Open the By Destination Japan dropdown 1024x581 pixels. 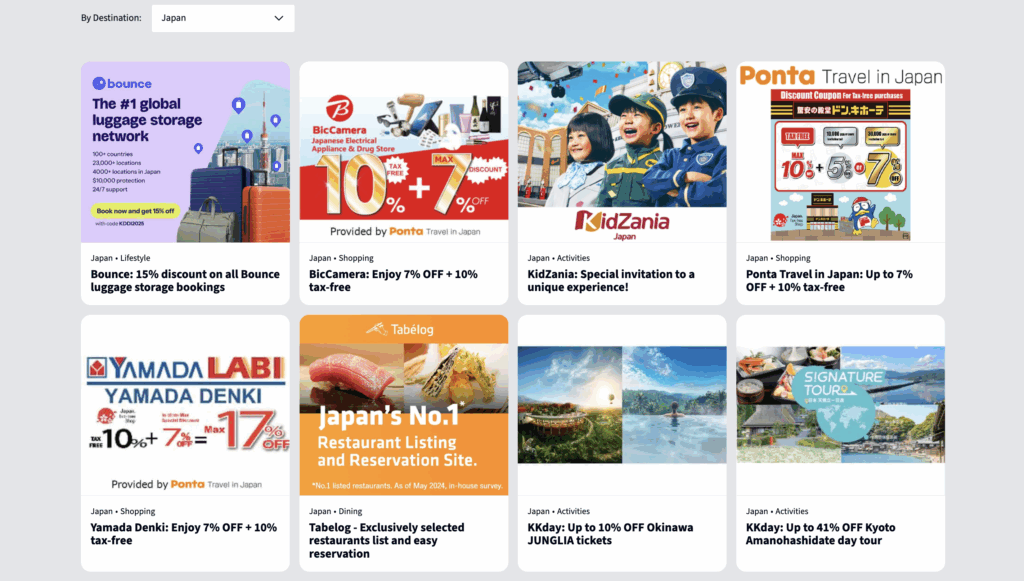(223, 18)
